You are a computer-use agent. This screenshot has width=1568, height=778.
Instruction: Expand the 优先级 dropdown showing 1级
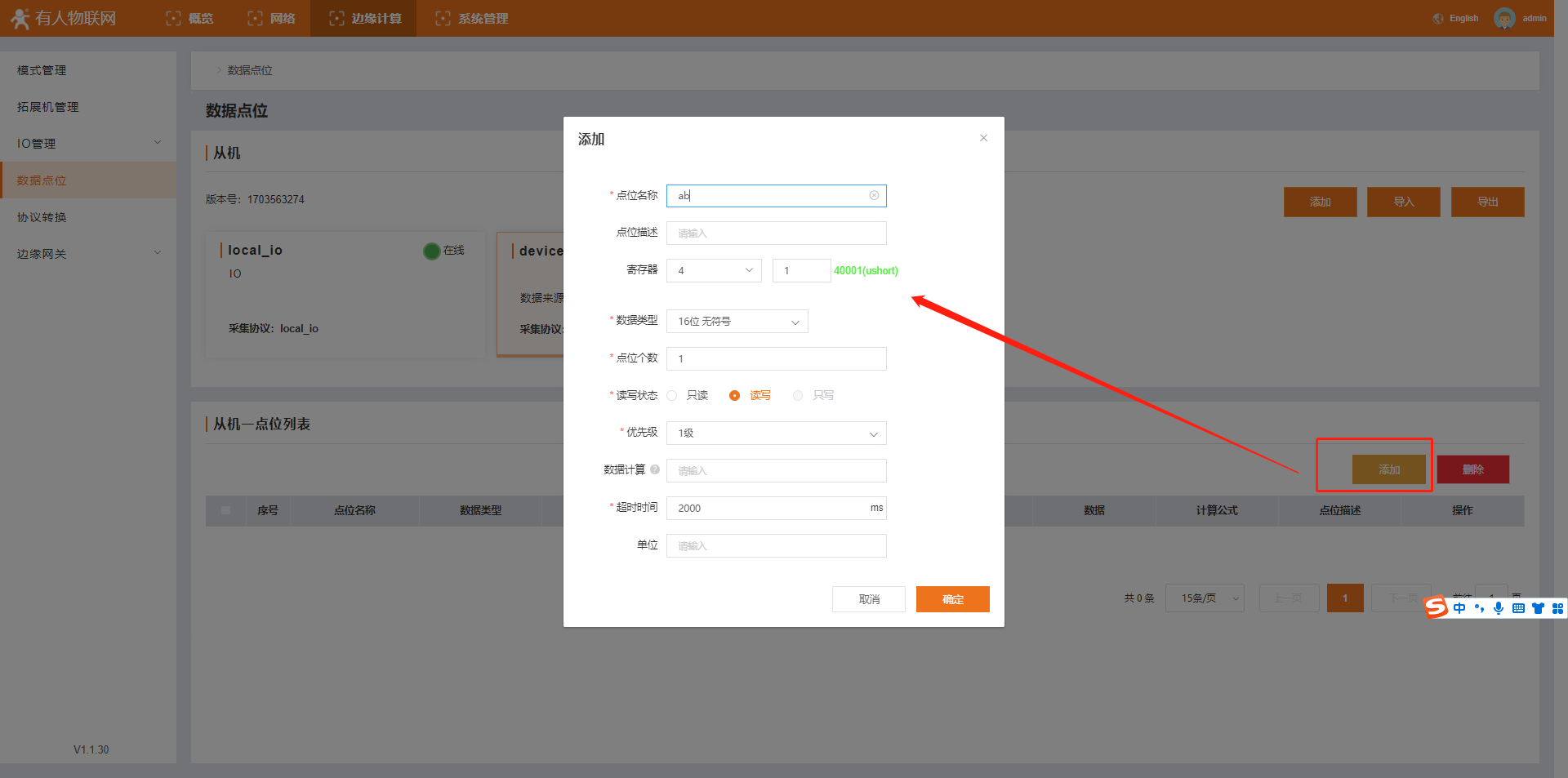[776, 433]
